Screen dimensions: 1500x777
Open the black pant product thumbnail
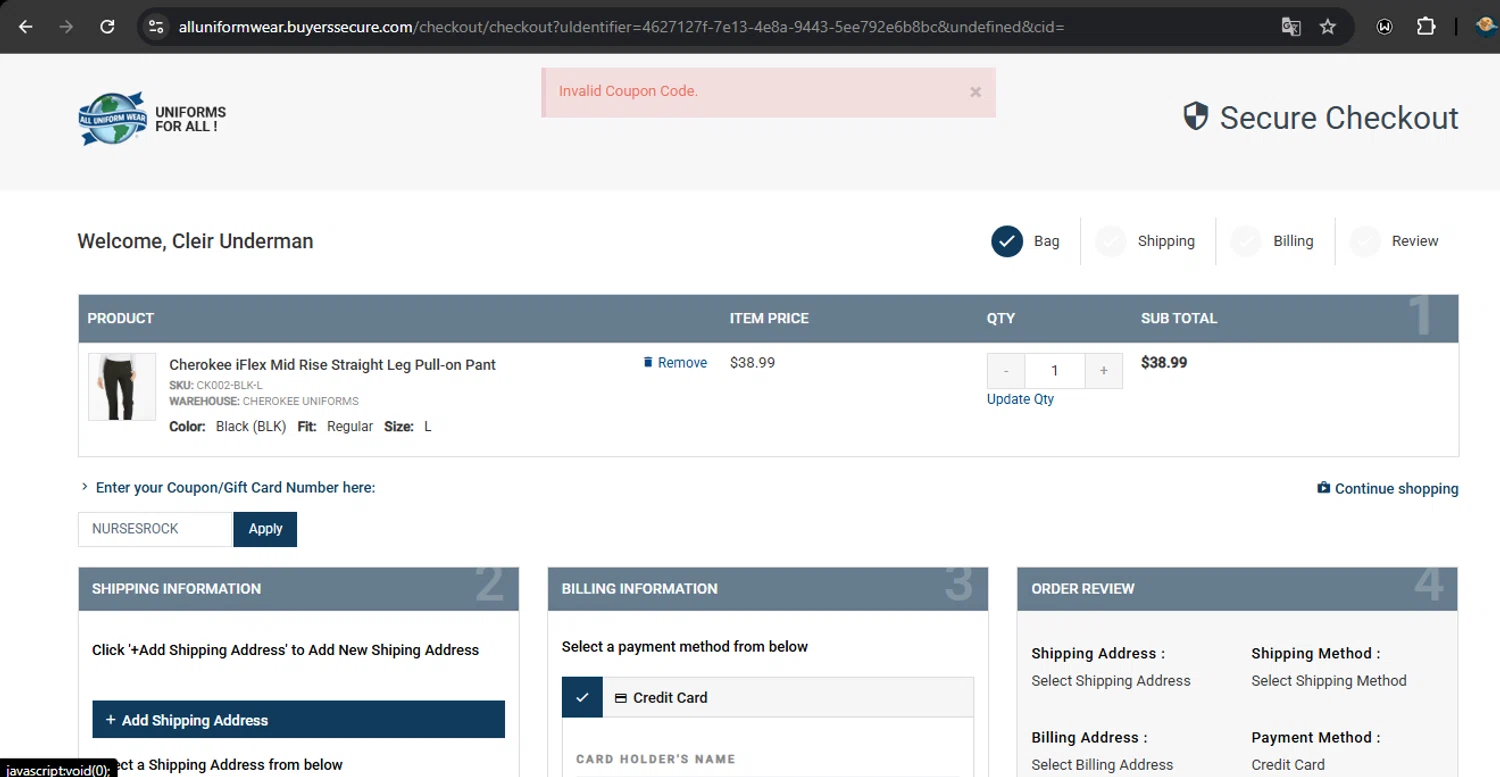(122, 387)
